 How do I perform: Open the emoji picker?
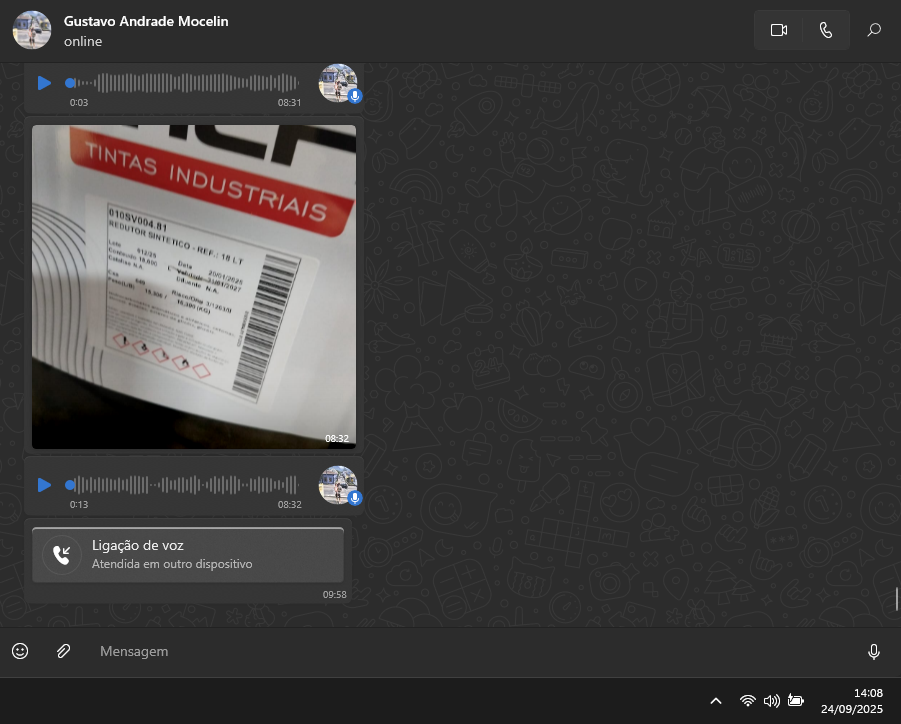tap(20, 651)
